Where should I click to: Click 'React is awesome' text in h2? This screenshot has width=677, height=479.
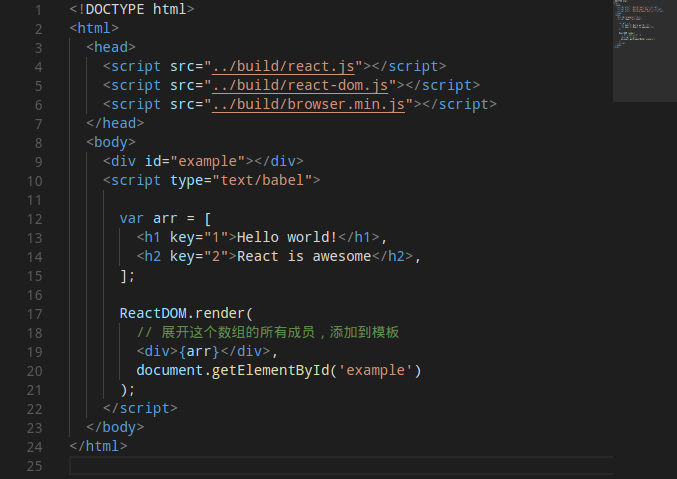coord(304,256)
